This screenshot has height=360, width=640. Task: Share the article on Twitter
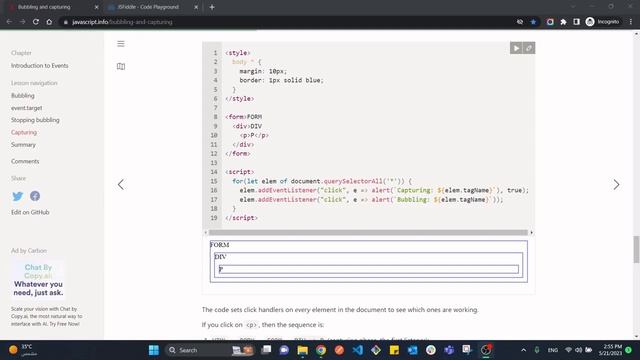pyautogui.click(x=18, y=196)
